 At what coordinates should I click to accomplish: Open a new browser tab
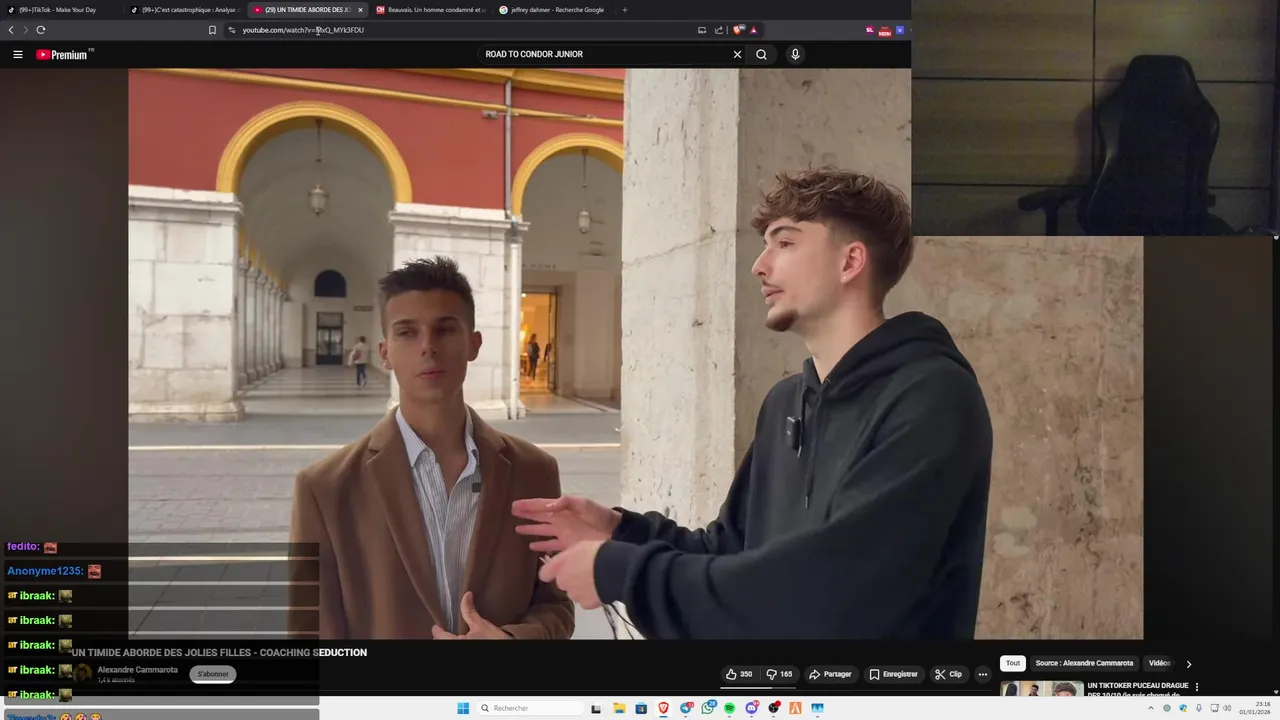point(625,10)
